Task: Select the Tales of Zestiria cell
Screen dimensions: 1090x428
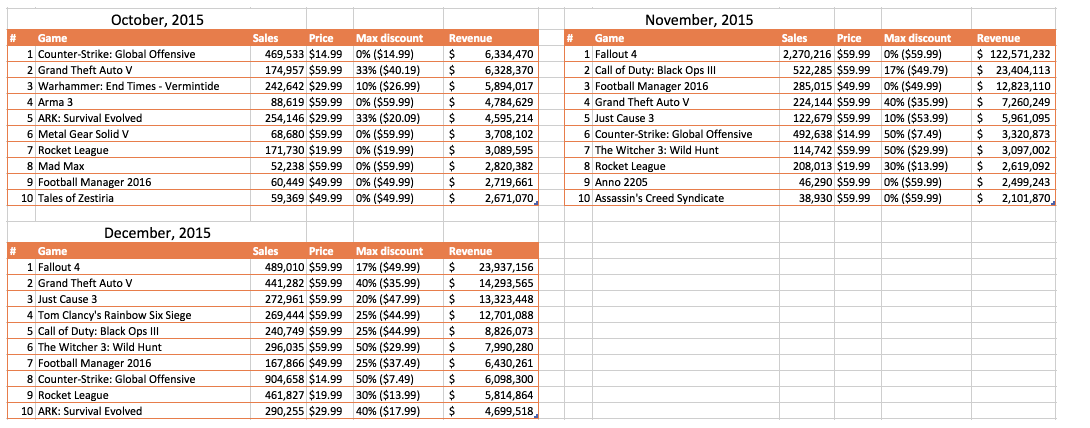Action: pos(143,198)
